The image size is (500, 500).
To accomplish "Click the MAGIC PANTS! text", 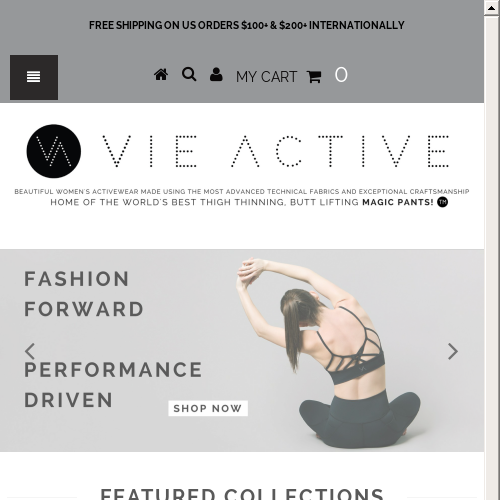I will pos(398,202).
